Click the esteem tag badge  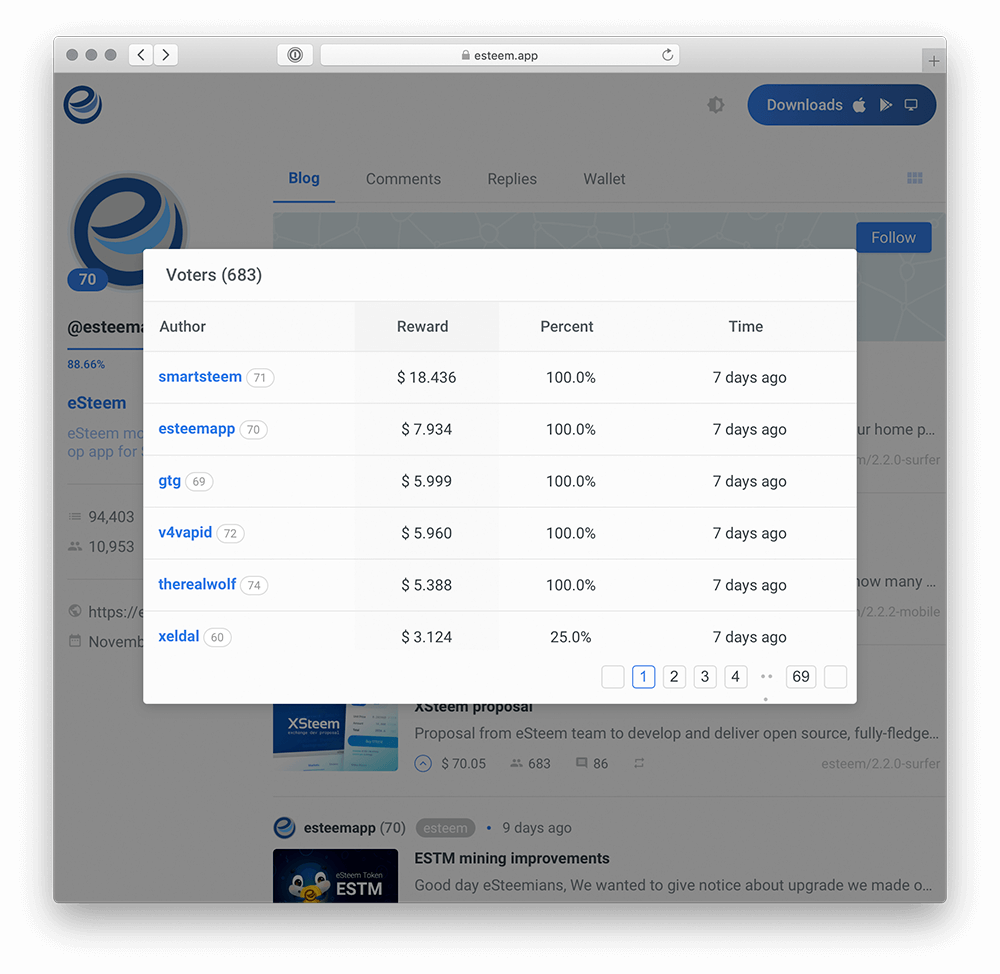(x=445, y=828)
